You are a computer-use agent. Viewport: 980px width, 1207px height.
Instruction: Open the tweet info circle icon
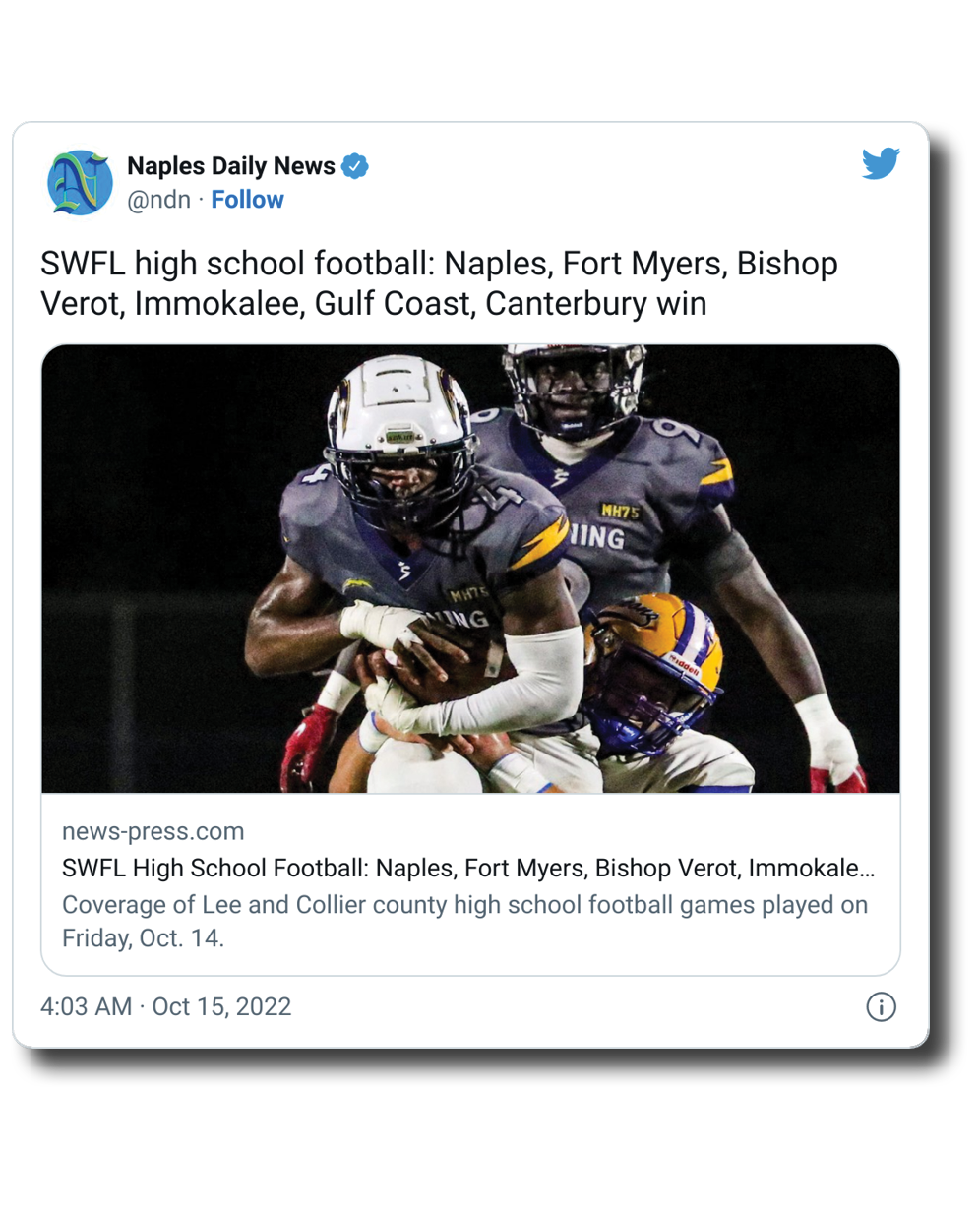click(x=881, y=1007)
